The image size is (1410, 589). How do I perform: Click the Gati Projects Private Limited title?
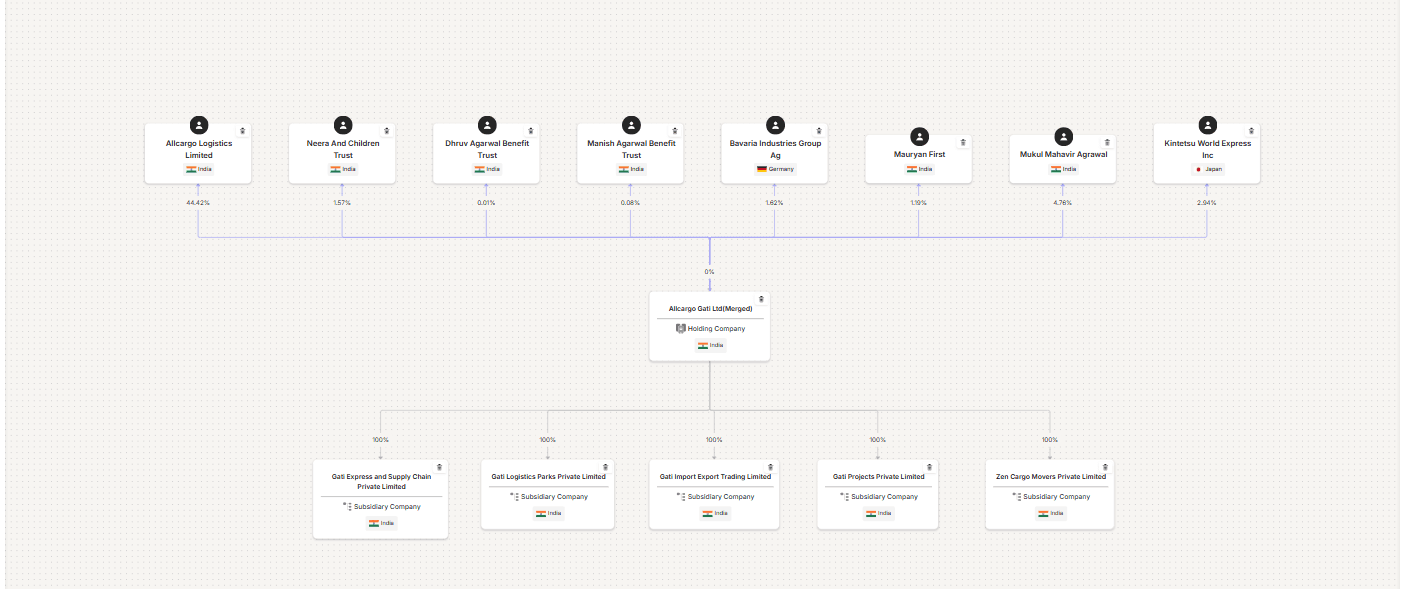pos(878,477)
